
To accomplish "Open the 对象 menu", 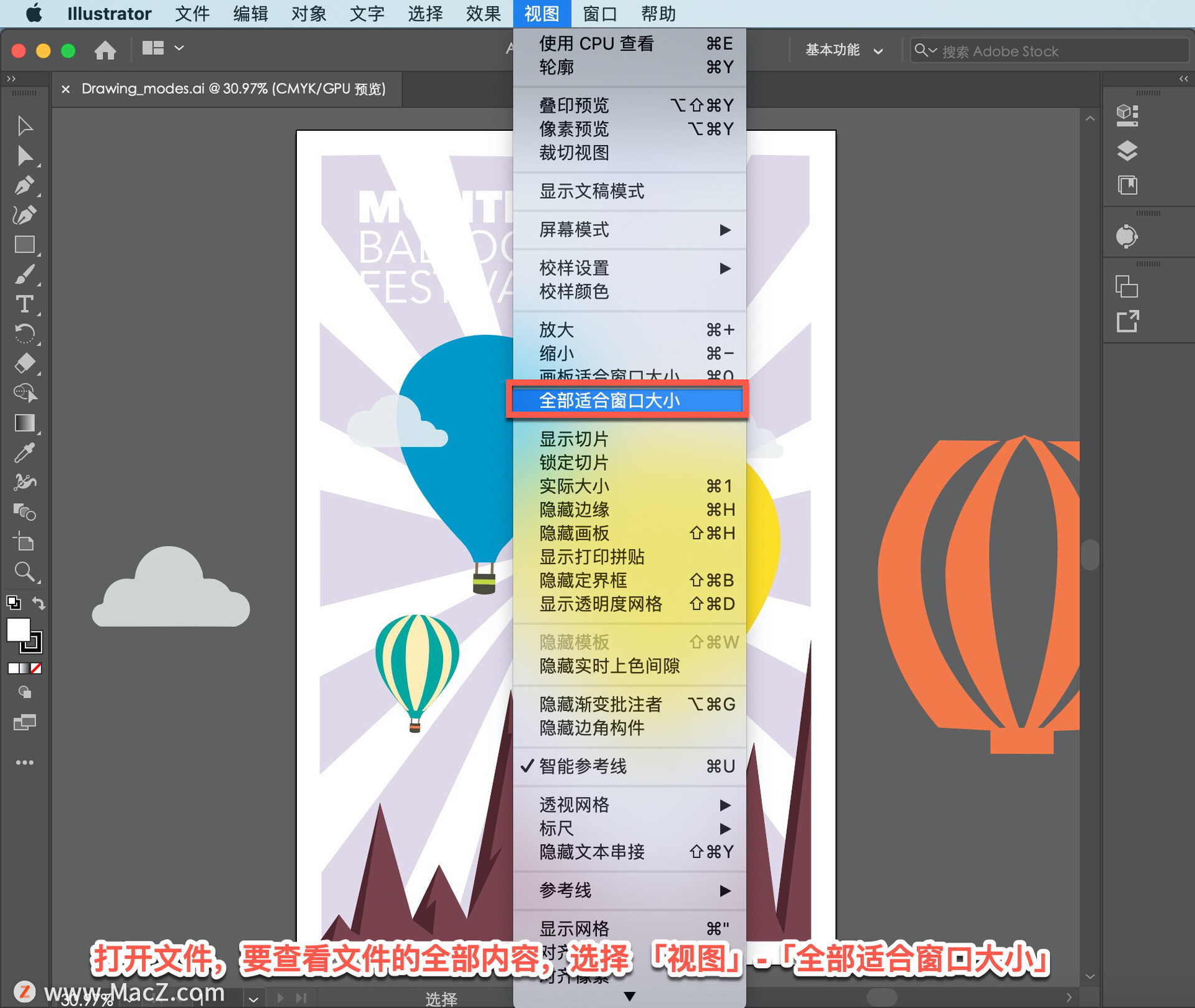I will click(309, 14).
